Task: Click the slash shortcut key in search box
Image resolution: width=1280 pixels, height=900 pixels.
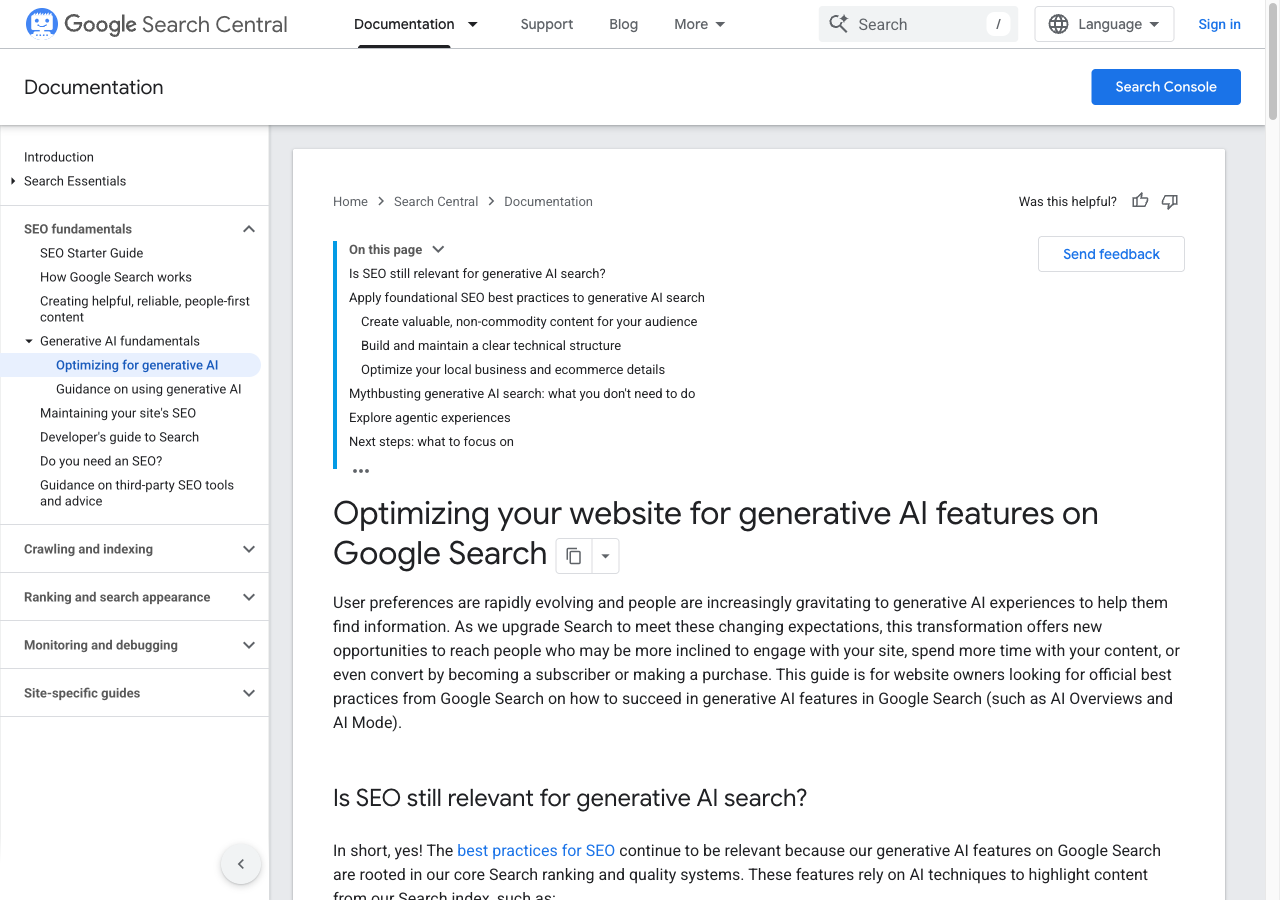Action: point(998,24)
